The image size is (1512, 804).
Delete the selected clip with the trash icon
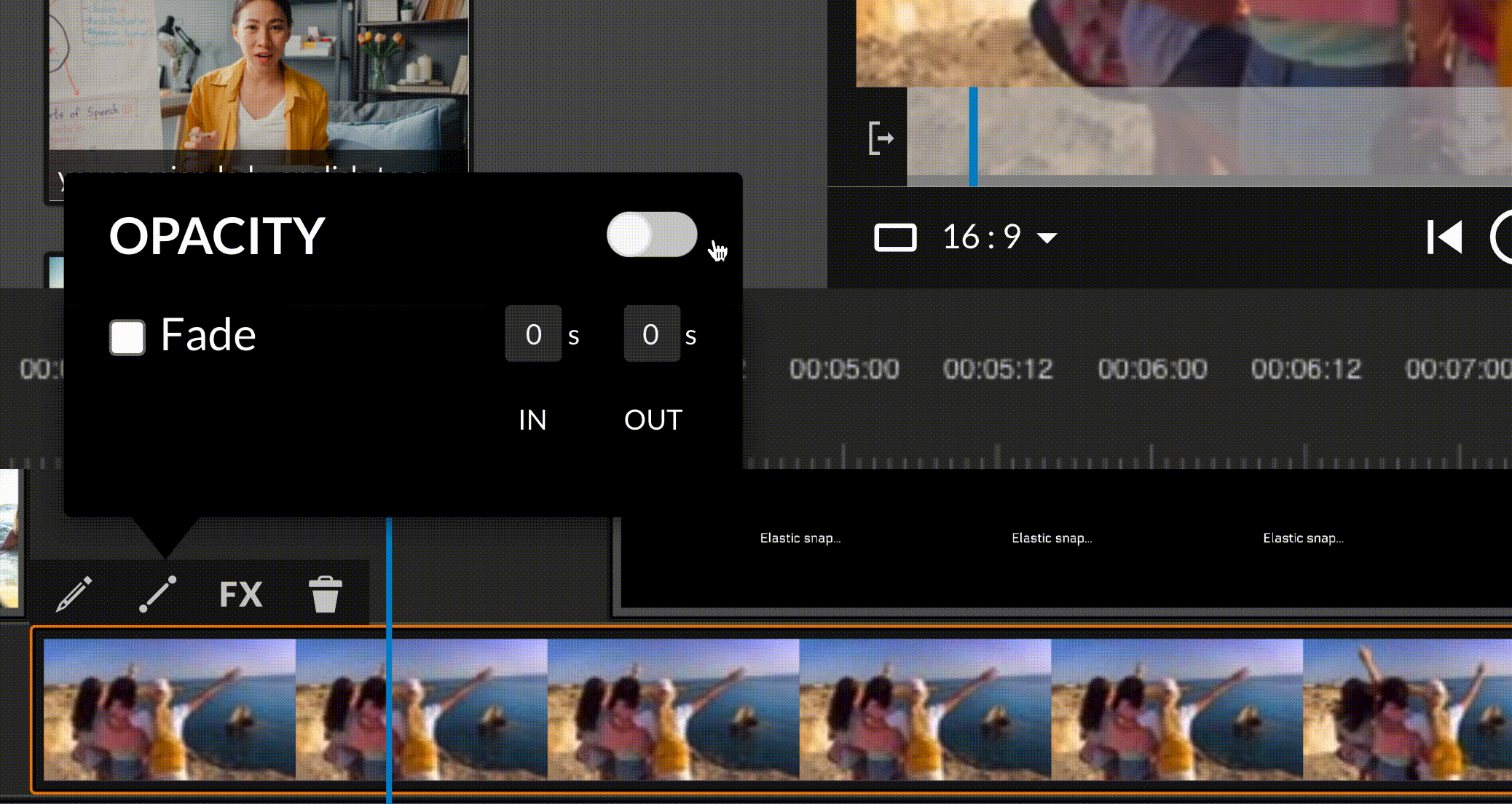[x=325, y=594]
